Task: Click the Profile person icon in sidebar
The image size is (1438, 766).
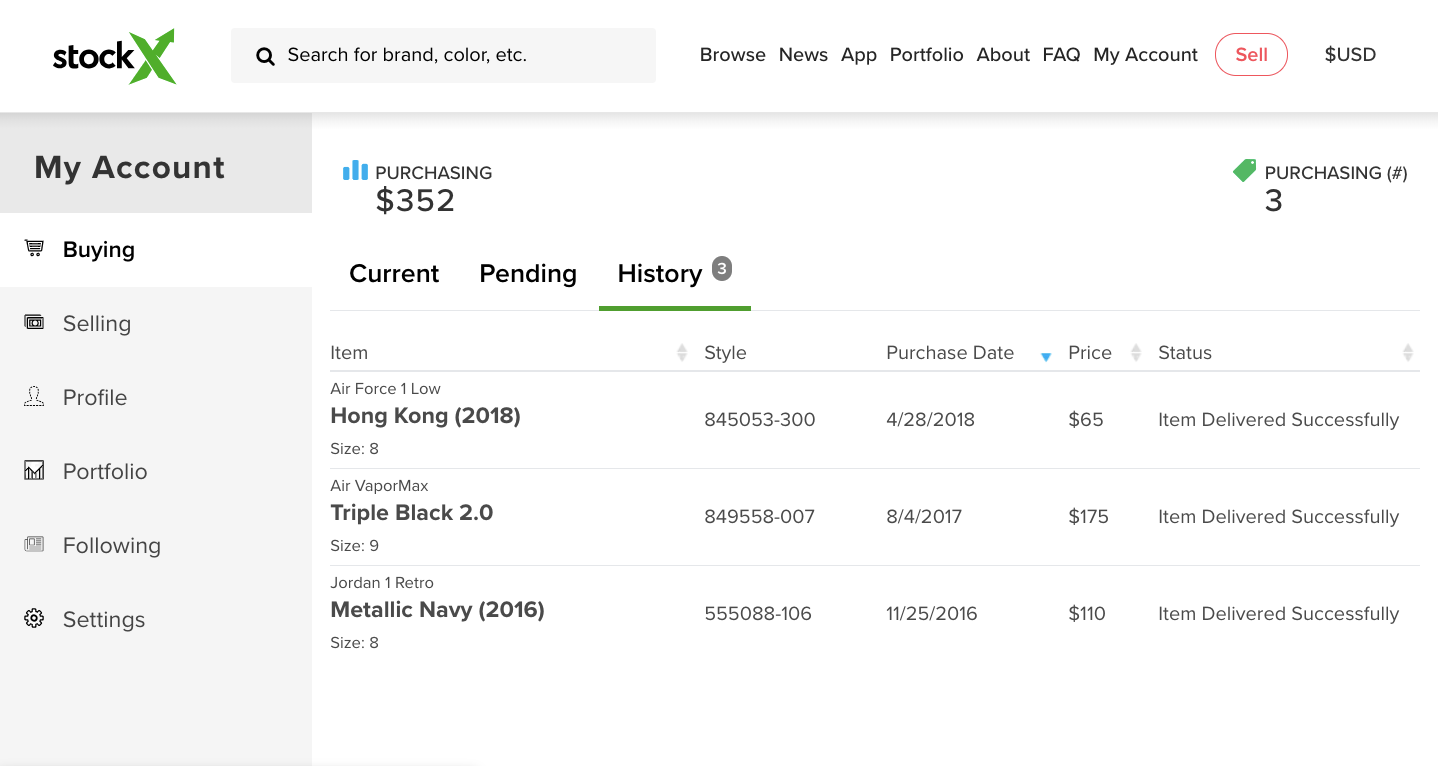Action: 35,396
